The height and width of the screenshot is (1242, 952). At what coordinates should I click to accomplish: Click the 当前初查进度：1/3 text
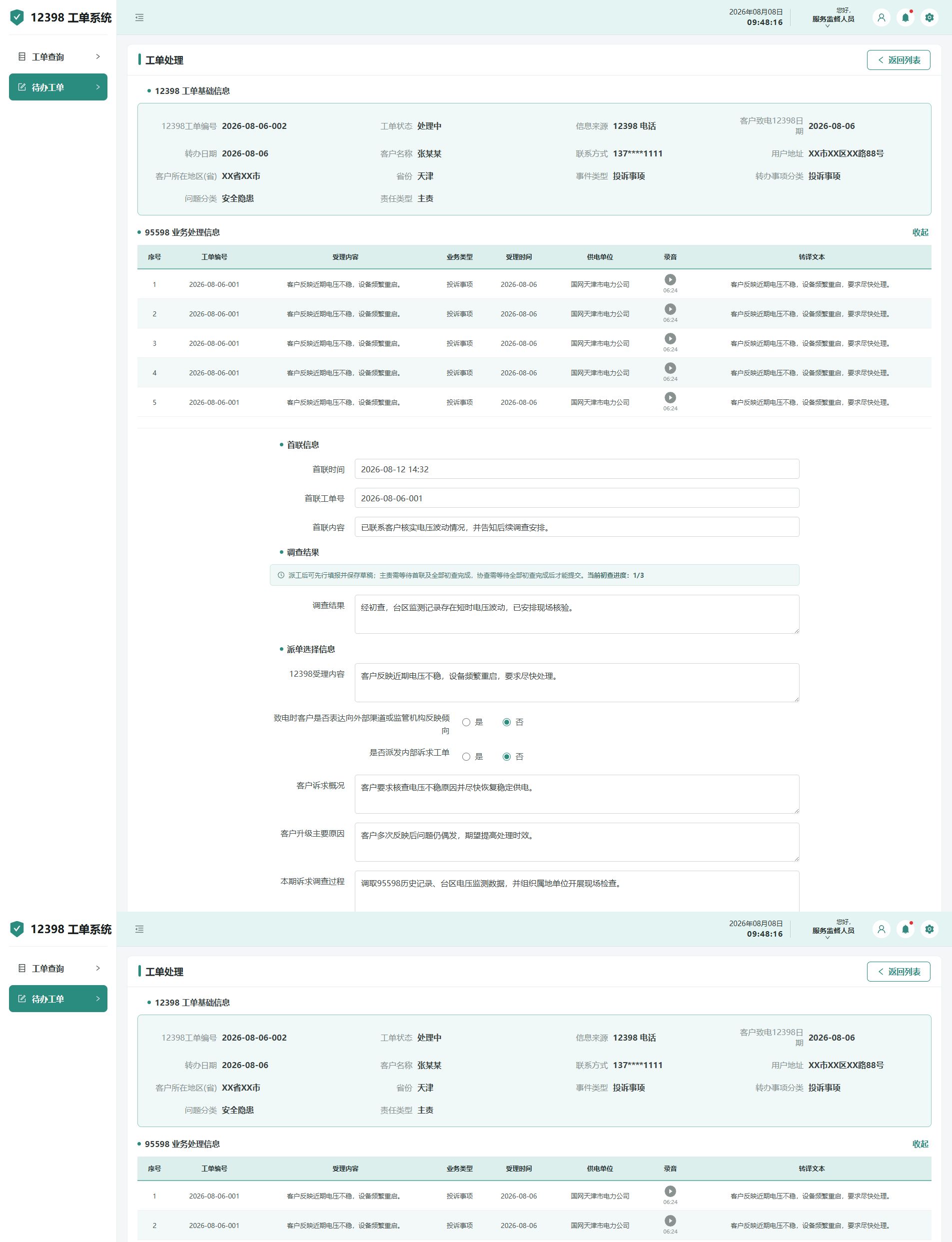615,575
